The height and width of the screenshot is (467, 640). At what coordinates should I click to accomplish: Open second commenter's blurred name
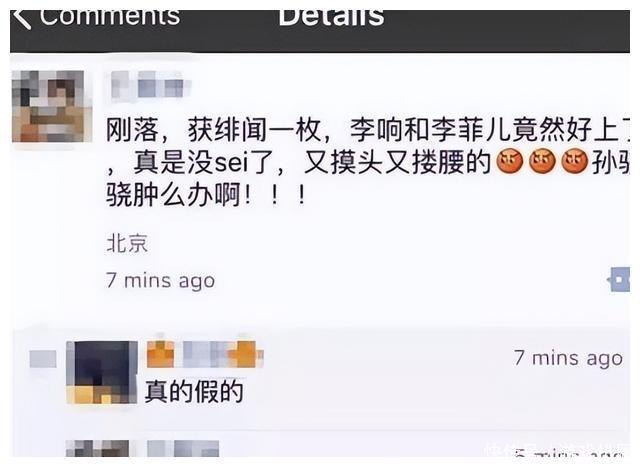click(x=183, y=448)
